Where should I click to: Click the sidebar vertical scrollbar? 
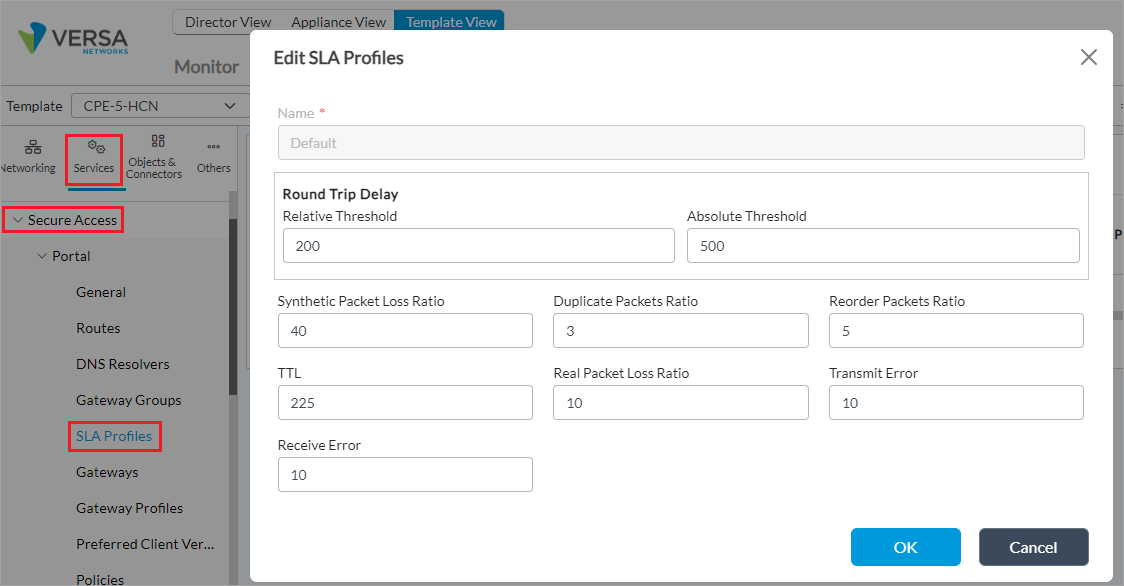(233, 300)
